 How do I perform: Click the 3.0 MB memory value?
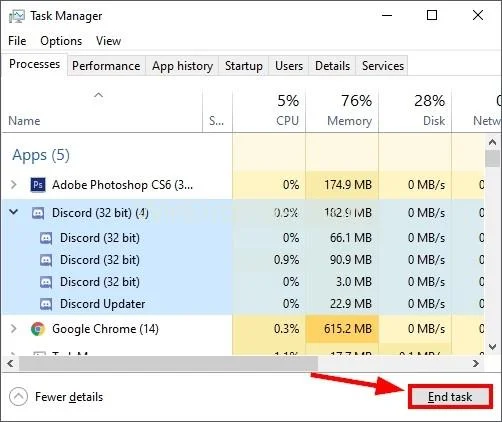(353, 282)
